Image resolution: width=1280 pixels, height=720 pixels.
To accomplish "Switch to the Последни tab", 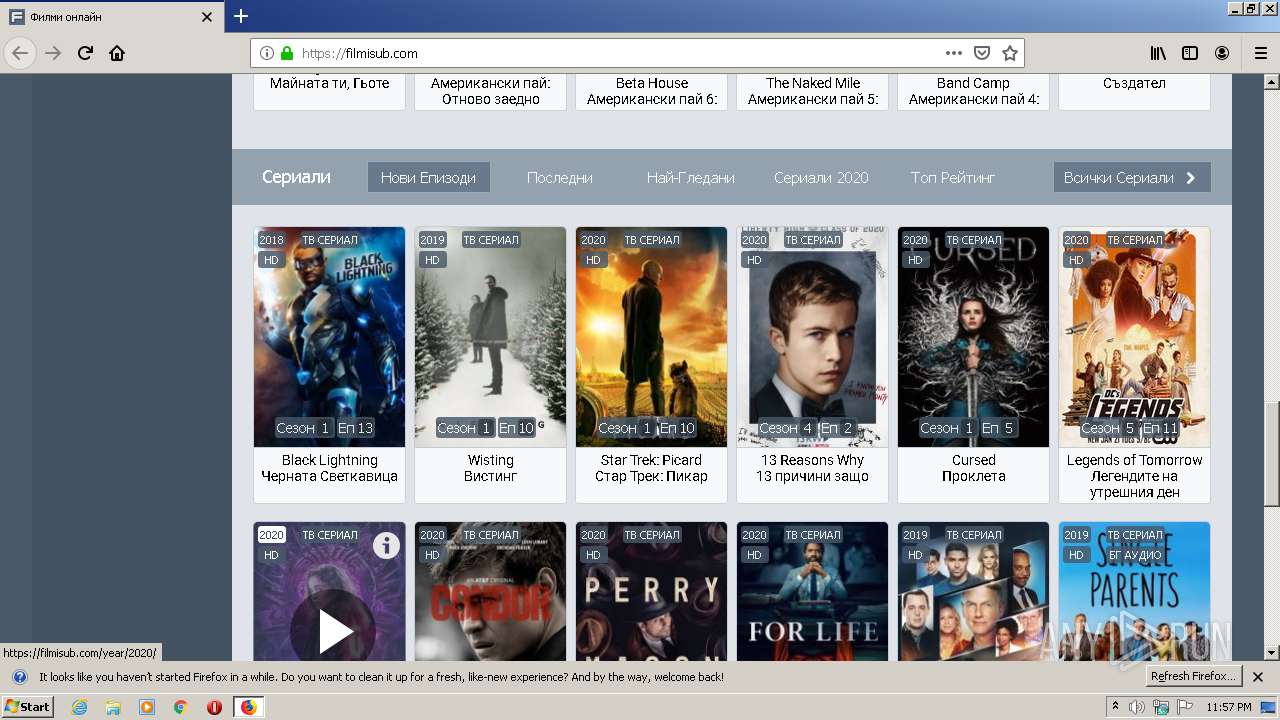I will click(560, 177).
